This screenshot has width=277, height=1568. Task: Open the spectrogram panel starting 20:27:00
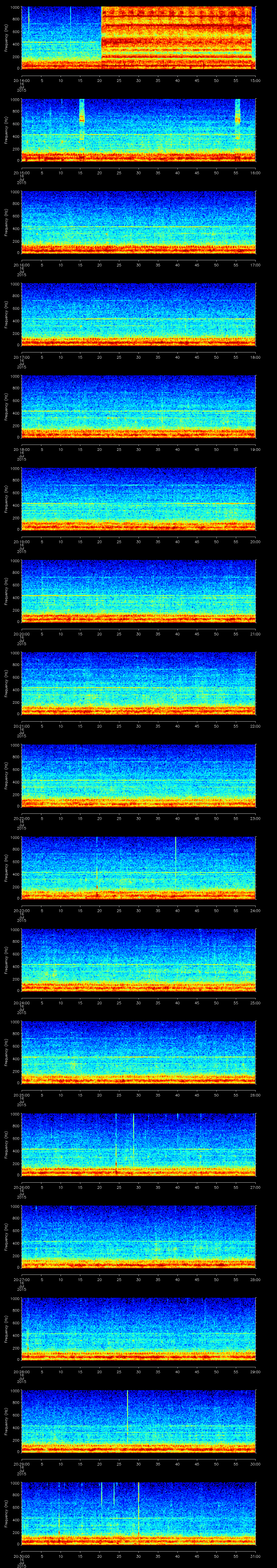pyautogui.click(x=138, y=1237)
